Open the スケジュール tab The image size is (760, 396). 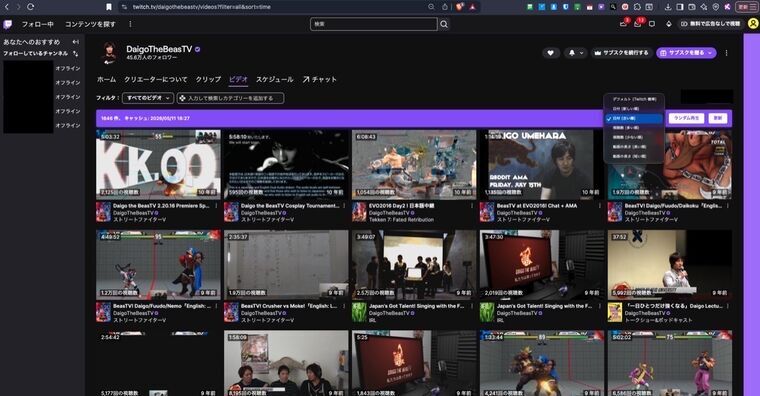275,79
